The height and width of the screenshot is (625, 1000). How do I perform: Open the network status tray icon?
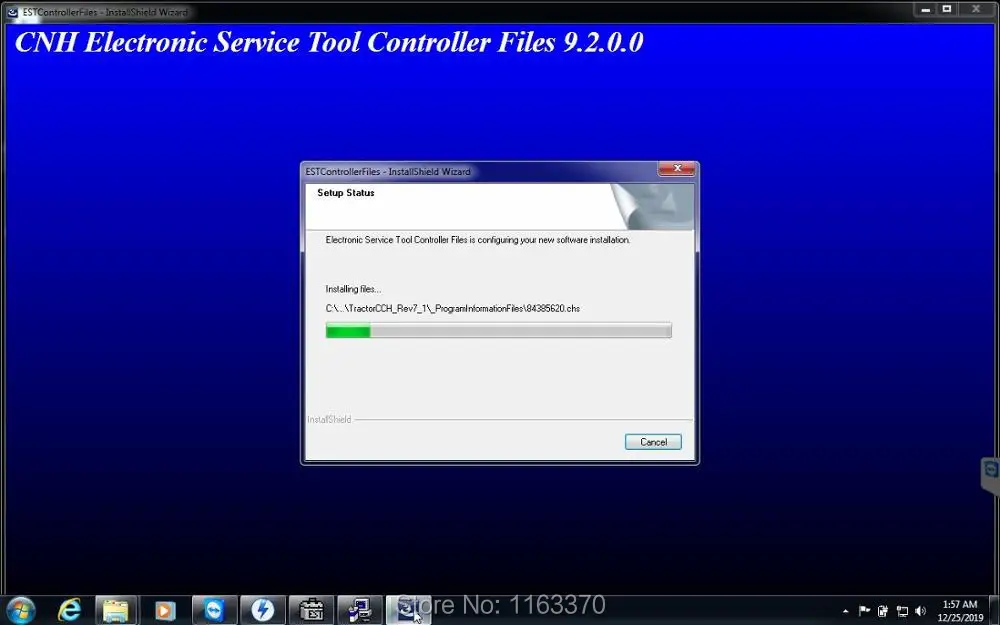(902, 611)
